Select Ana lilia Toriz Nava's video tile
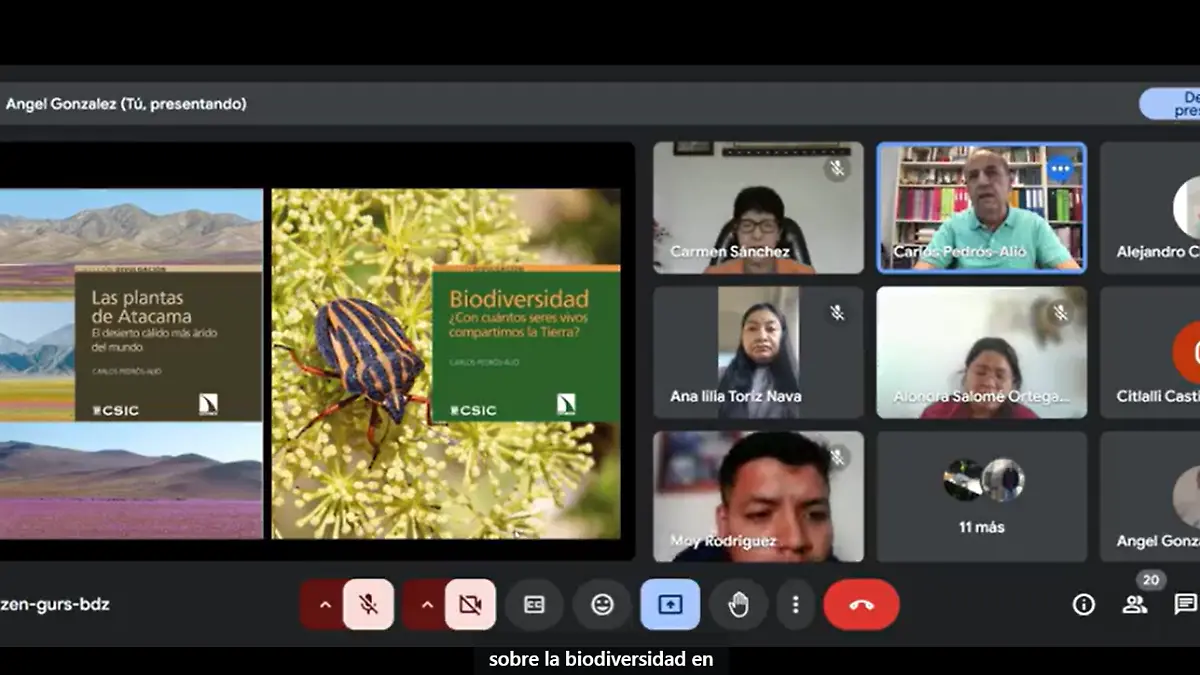Image resolution: width=1200 pixels, height=675 pixels. pos(758,352)
